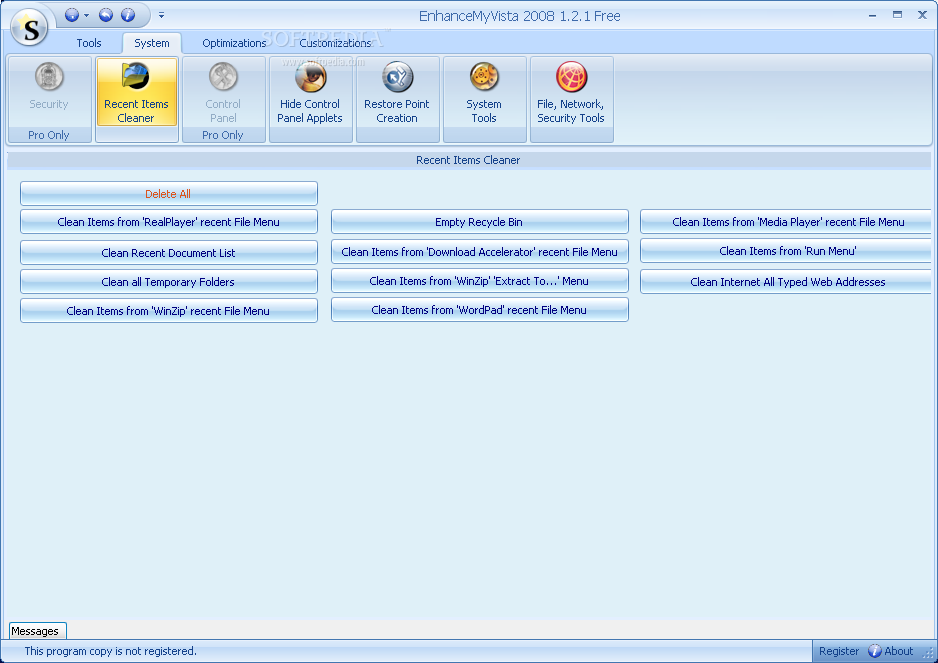Click Clean 'WinZip' 'Extract To...' Menu button

point(480,281)
